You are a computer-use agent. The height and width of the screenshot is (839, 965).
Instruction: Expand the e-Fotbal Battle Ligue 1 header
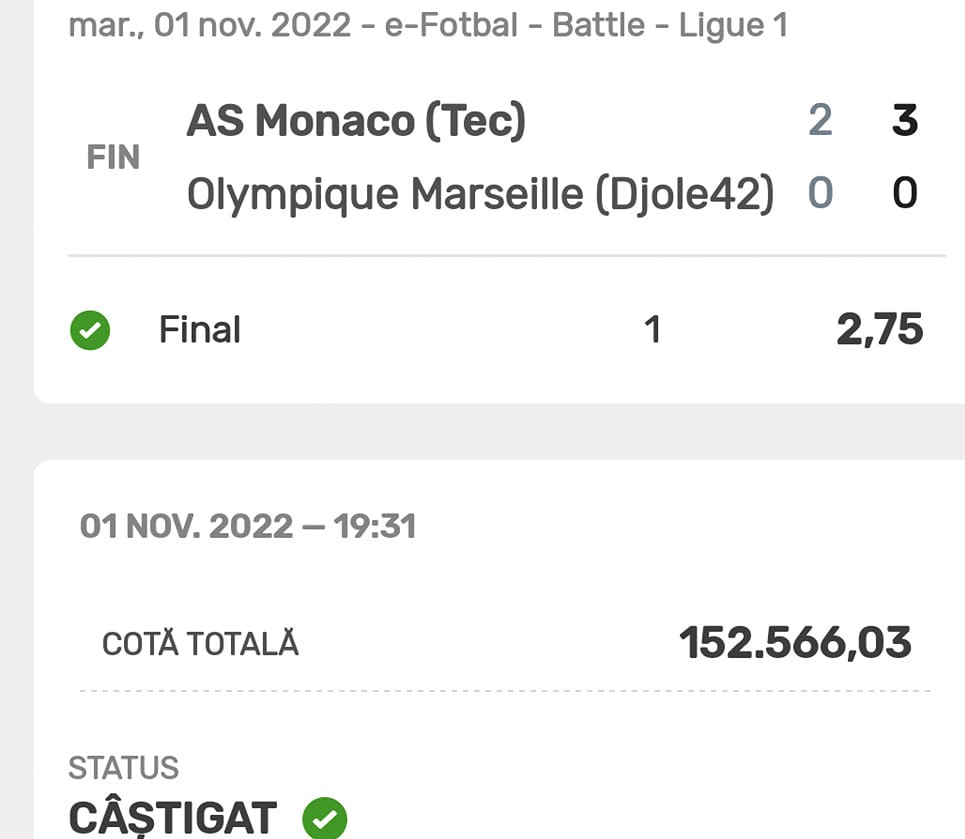pos(428,24)
